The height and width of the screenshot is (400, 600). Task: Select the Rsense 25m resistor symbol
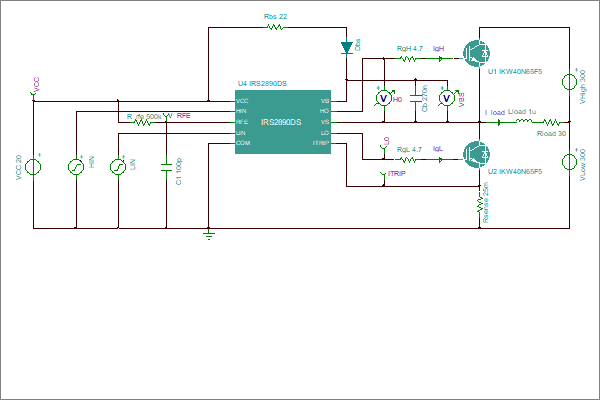click(479, 204)
